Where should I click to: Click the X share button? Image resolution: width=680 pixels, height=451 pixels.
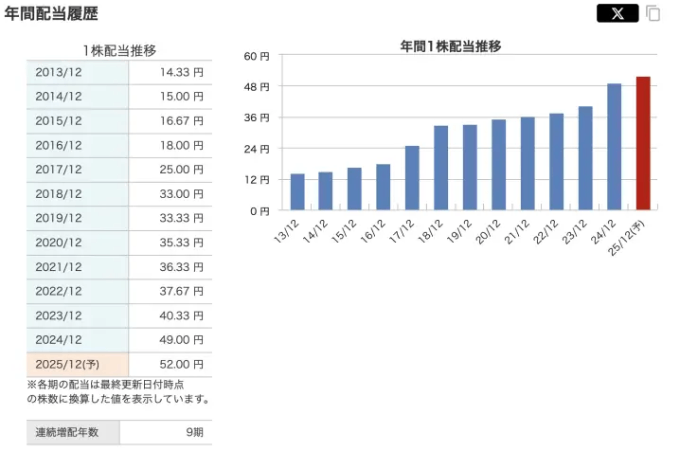[x=617, y=14]
